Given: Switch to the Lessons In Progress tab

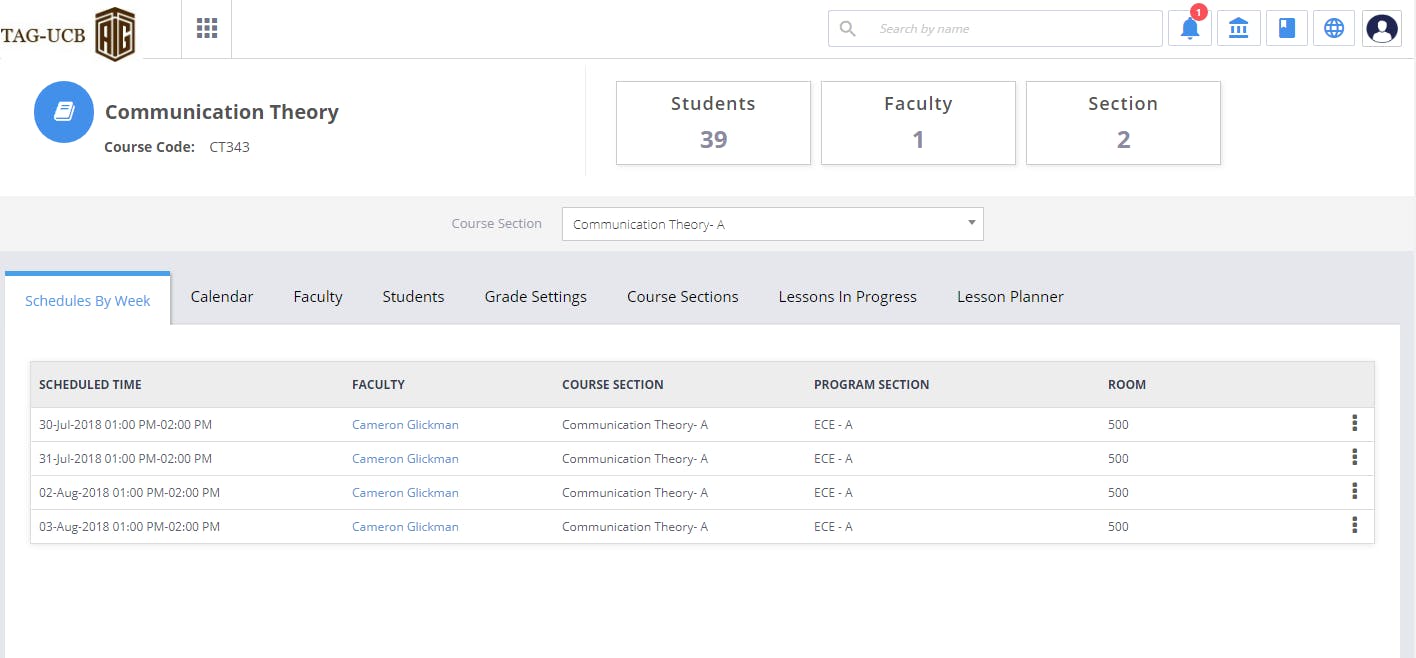Looking at the screenshot, I should point(847,296).
